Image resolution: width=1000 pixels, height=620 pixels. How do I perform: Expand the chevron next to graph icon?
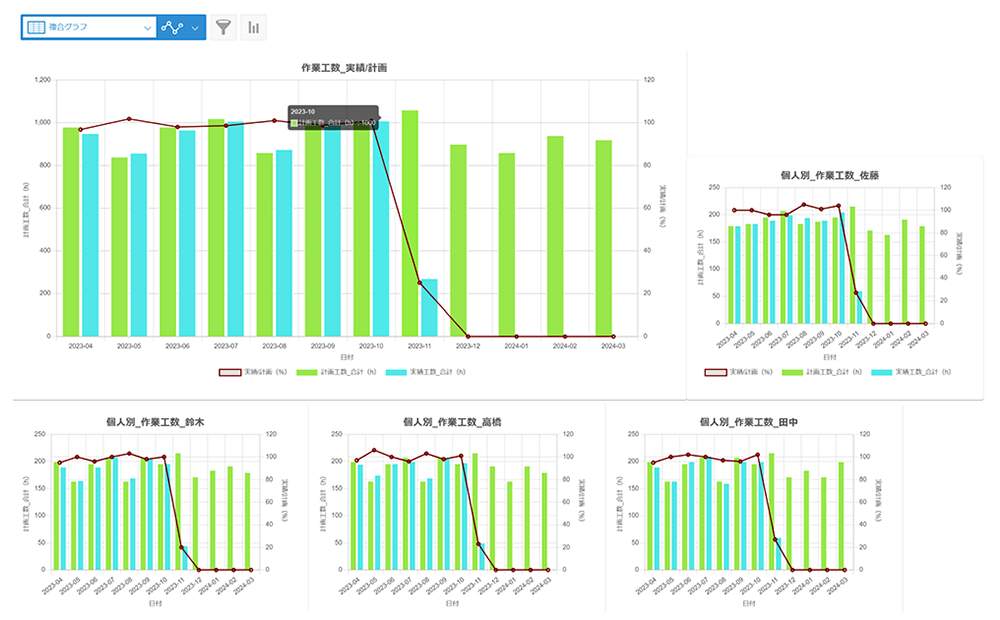coord(195,27)
